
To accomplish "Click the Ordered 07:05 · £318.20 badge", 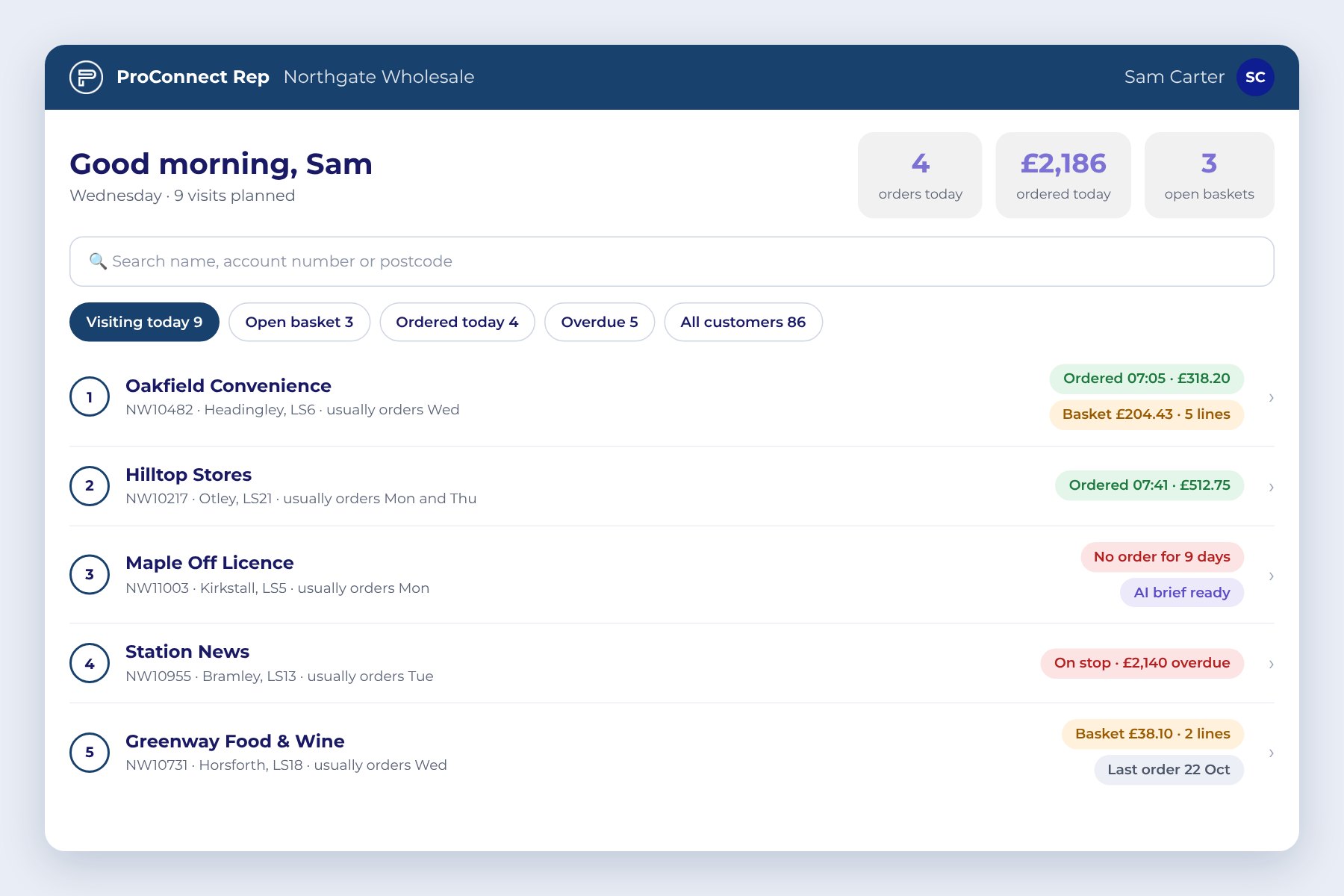I will (1146, 379).
